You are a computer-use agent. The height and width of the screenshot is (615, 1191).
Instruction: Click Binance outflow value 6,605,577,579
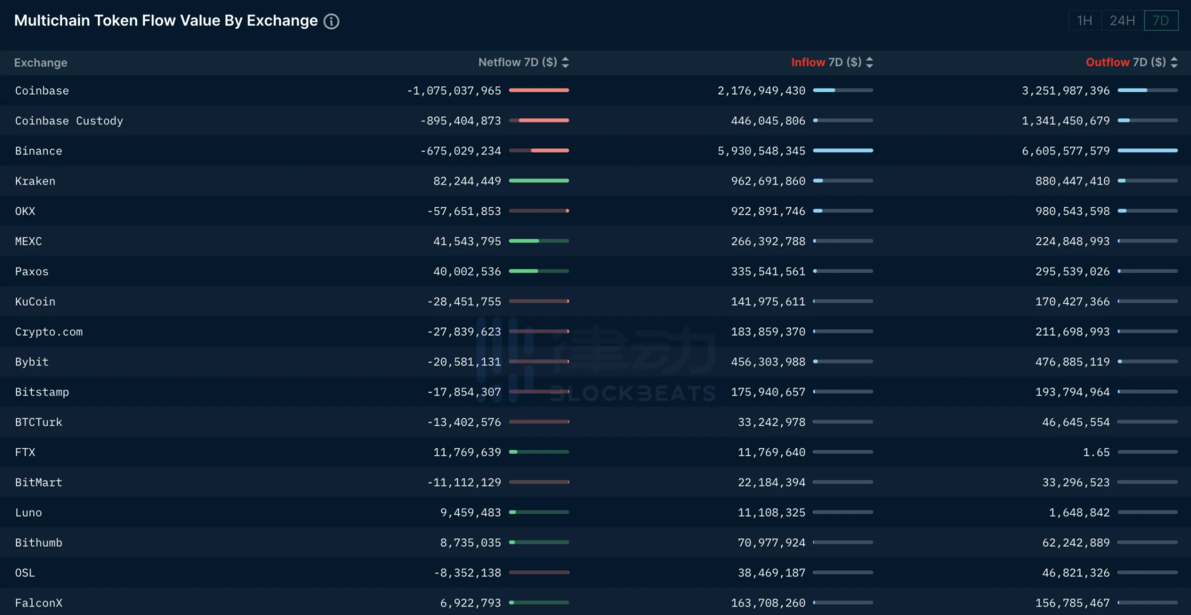tap(1066, 151)
